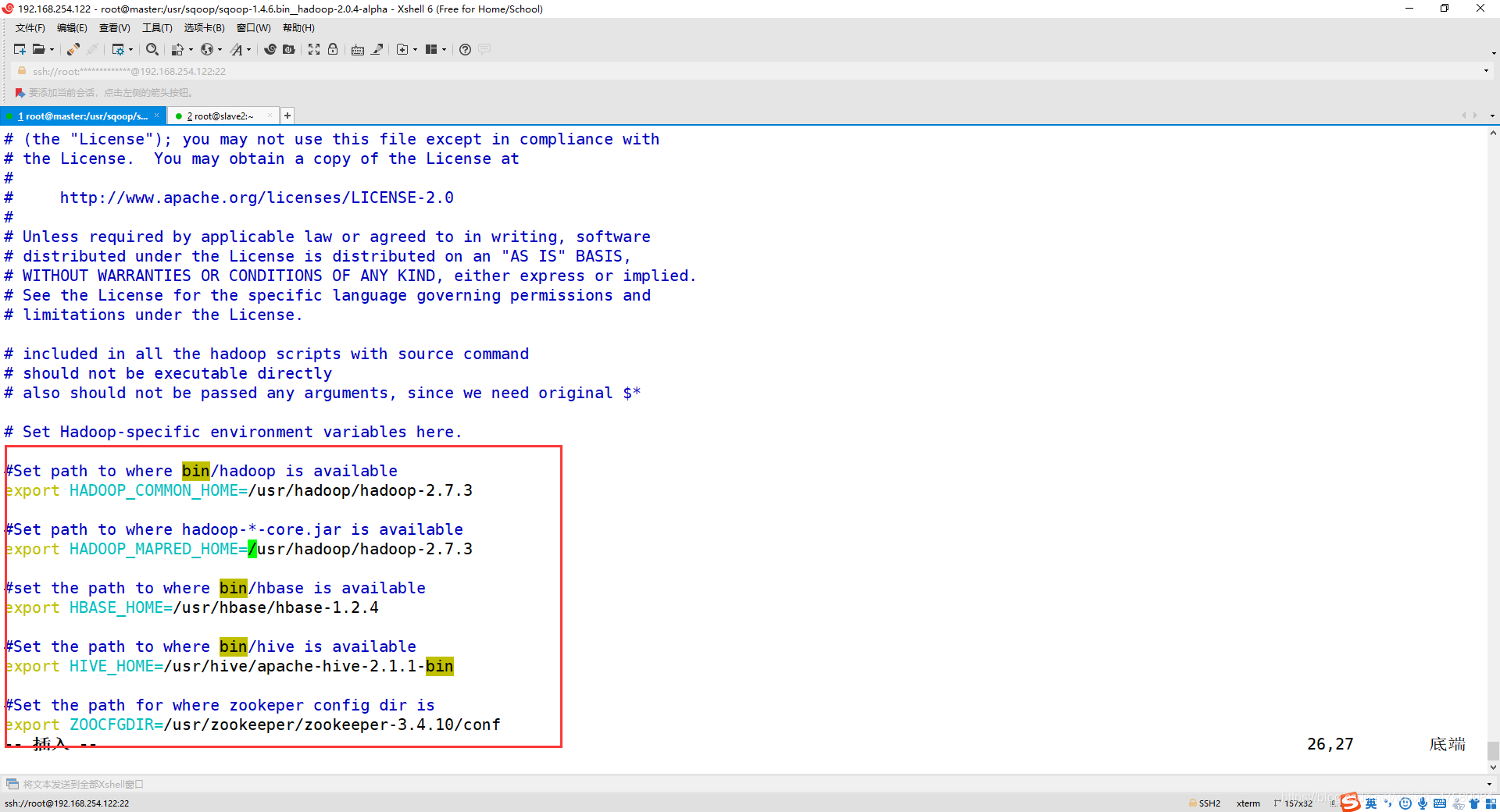The width and height of the screenshot is (1500, 812).
Task: Expand the Open Session dropdown arrow
Action: [x=52, y=49]
